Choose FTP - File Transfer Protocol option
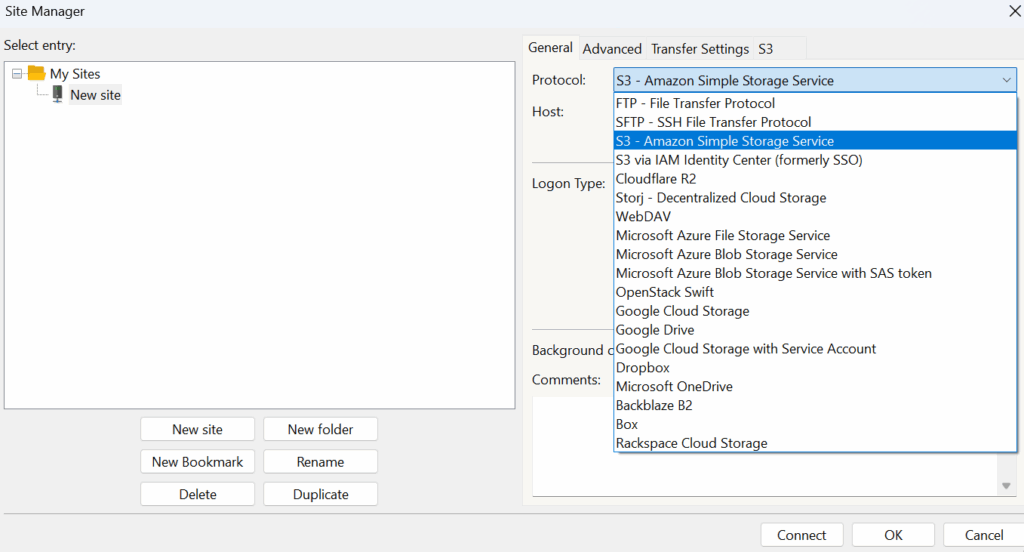1024x552 pixels. (695, 103)
